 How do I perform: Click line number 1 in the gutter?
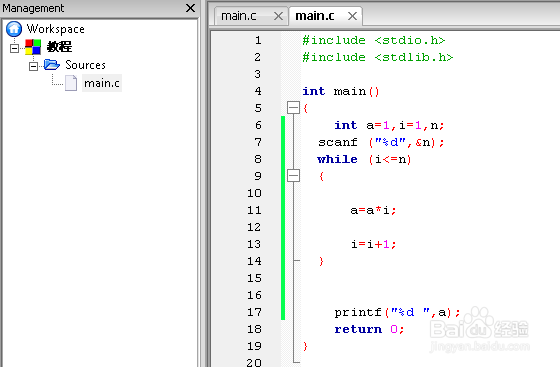click(x=258, y=40)
